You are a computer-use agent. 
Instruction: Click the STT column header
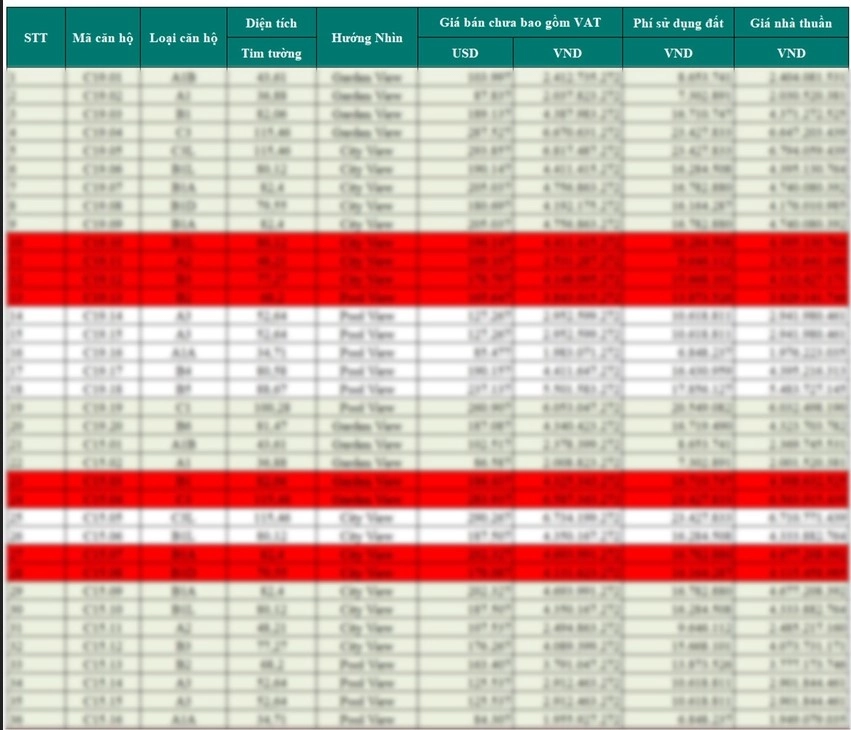click(x=35, y=37)
